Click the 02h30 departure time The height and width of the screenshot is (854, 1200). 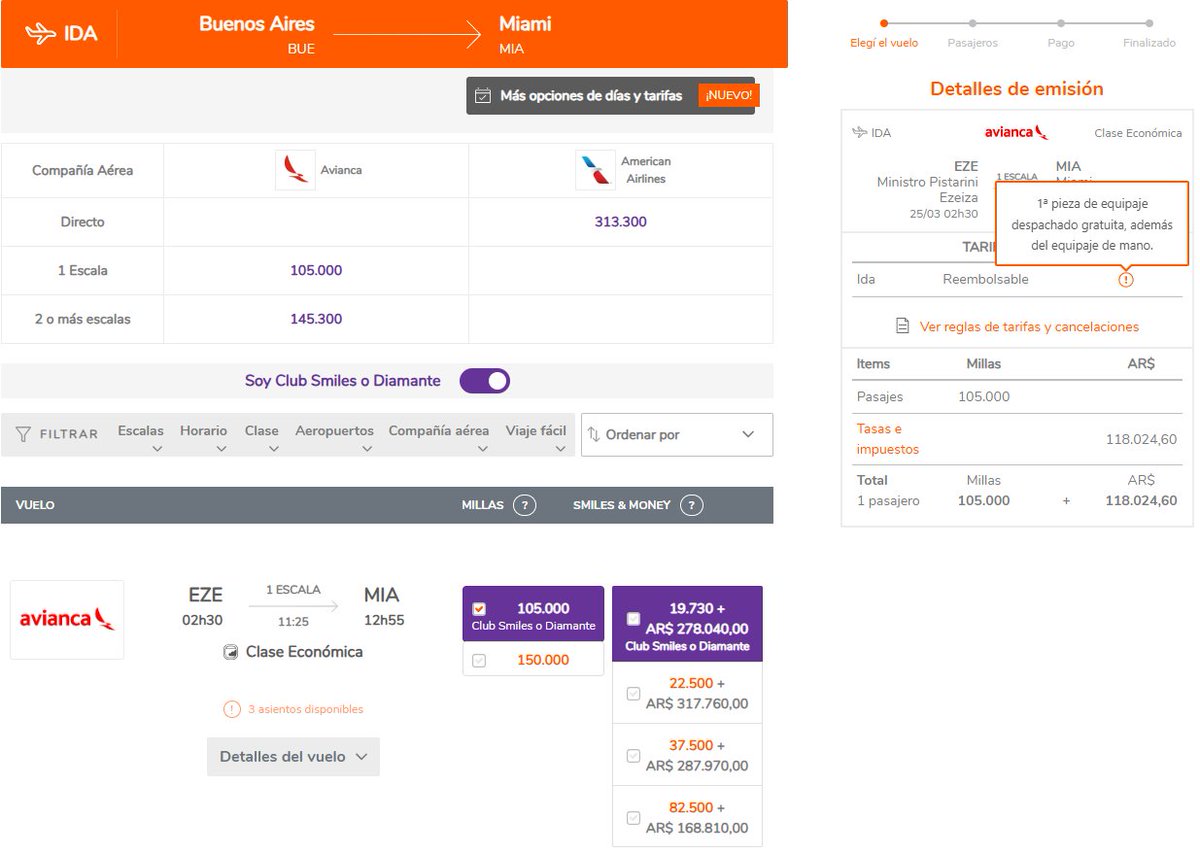tap(202, 620)
